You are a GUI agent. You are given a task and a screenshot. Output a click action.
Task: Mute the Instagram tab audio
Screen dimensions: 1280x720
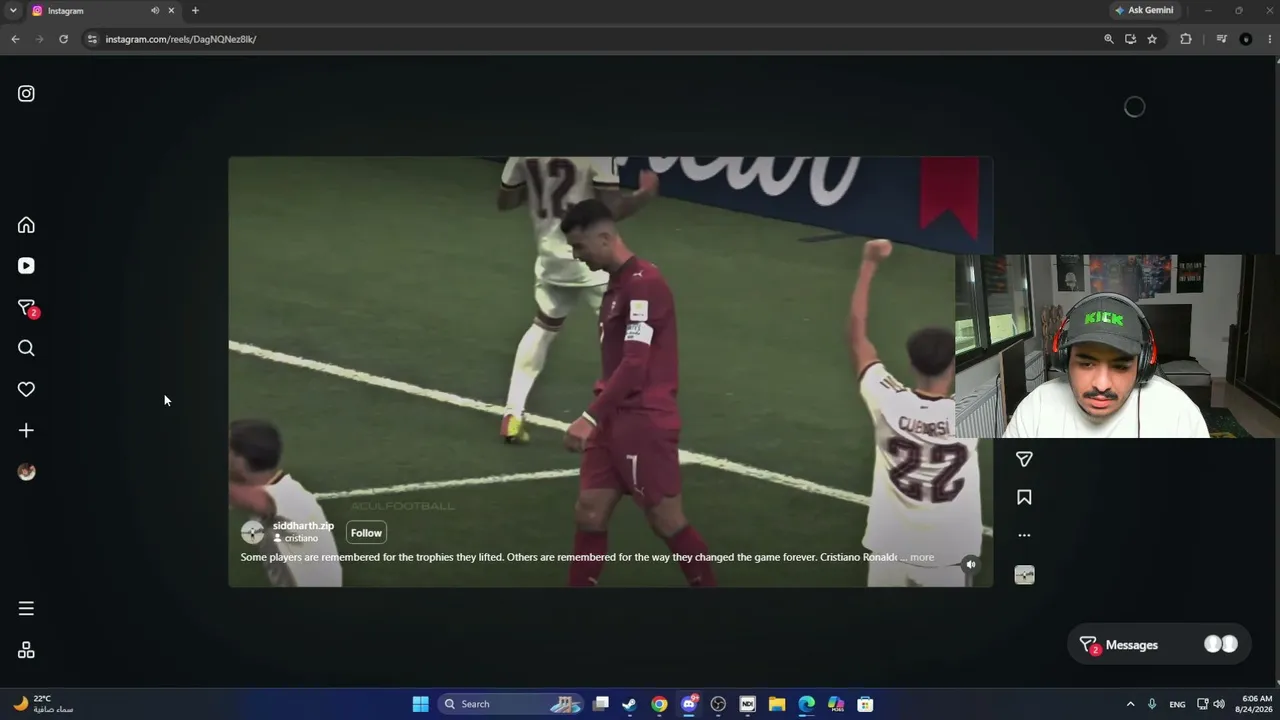155,10
